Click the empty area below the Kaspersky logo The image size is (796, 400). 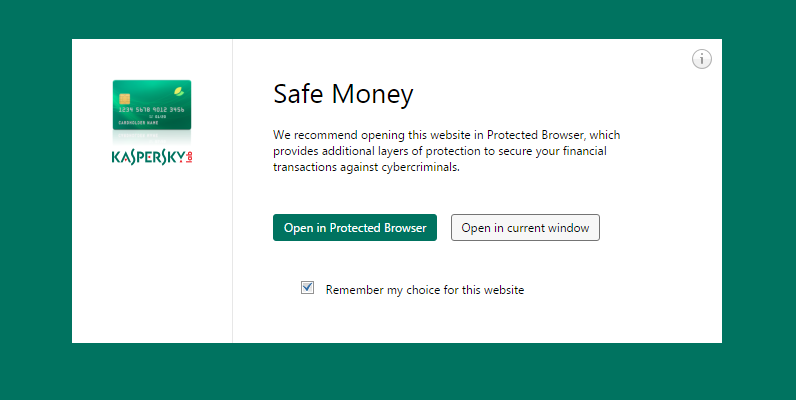151,260
